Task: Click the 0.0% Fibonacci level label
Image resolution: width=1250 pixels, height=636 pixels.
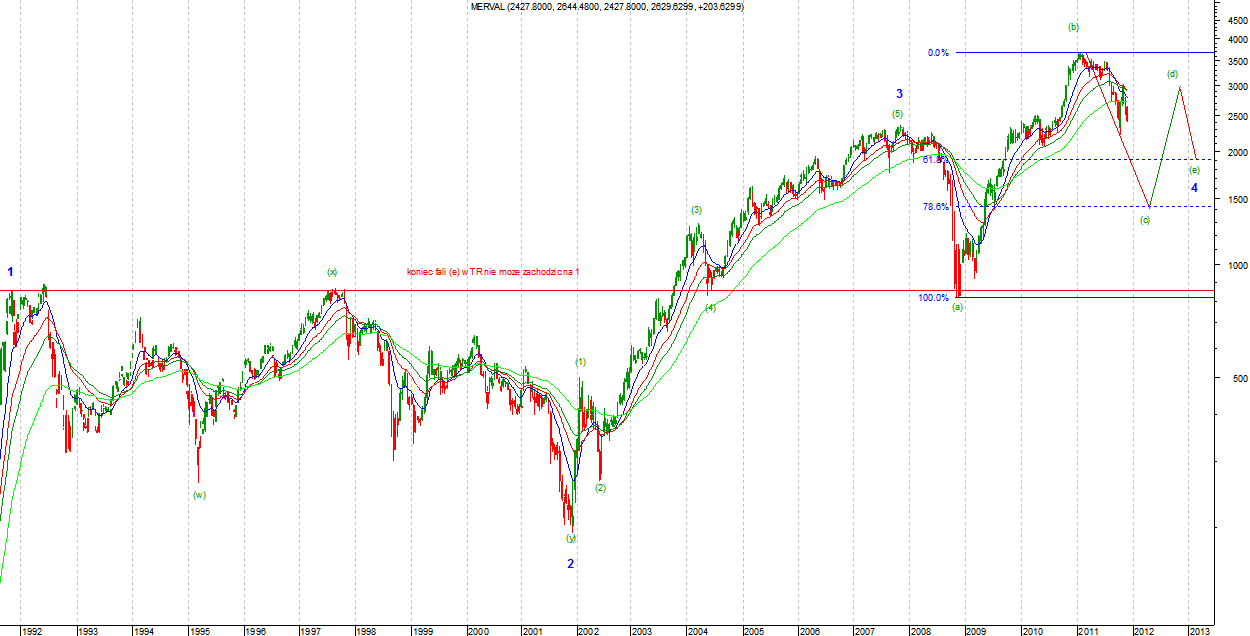Action: coord(937,53)
